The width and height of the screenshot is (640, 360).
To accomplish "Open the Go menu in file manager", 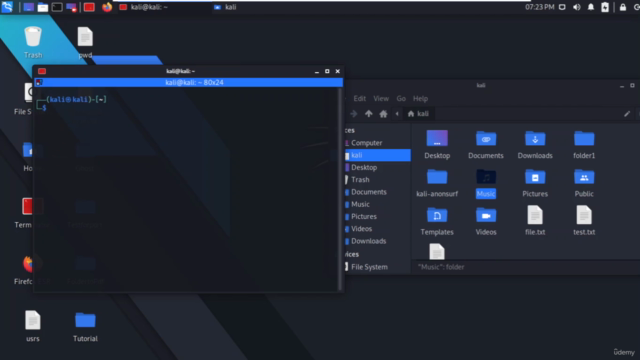I will click(401, 98).
